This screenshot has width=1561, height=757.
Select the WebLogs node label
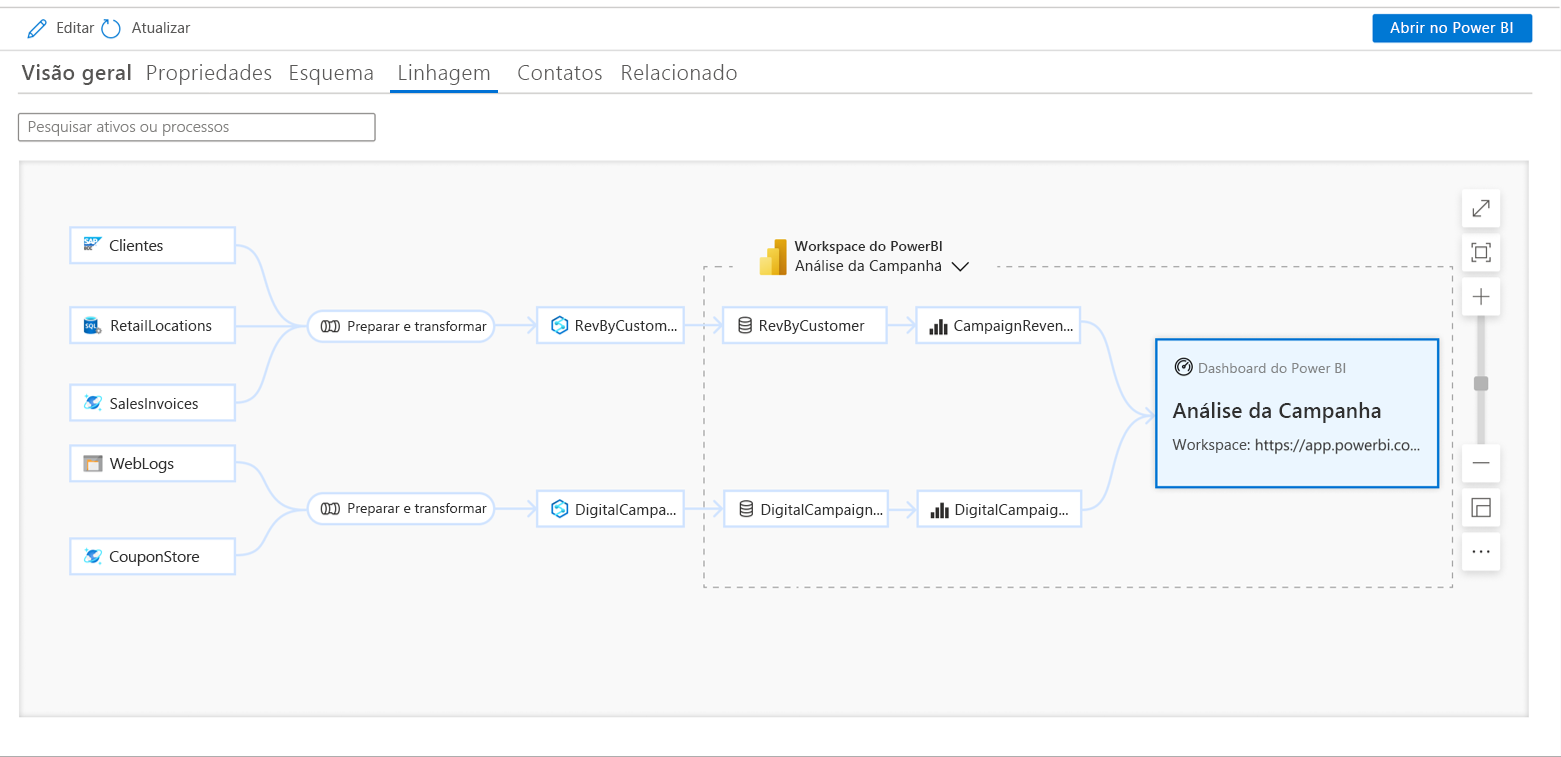pos(142,464)
